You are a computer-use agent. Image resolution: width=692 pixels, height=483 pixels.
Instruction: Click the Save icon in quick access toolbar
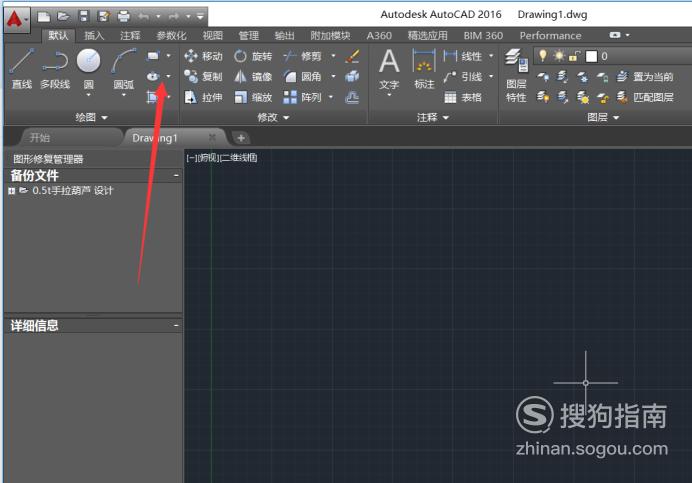click(83, 17)
